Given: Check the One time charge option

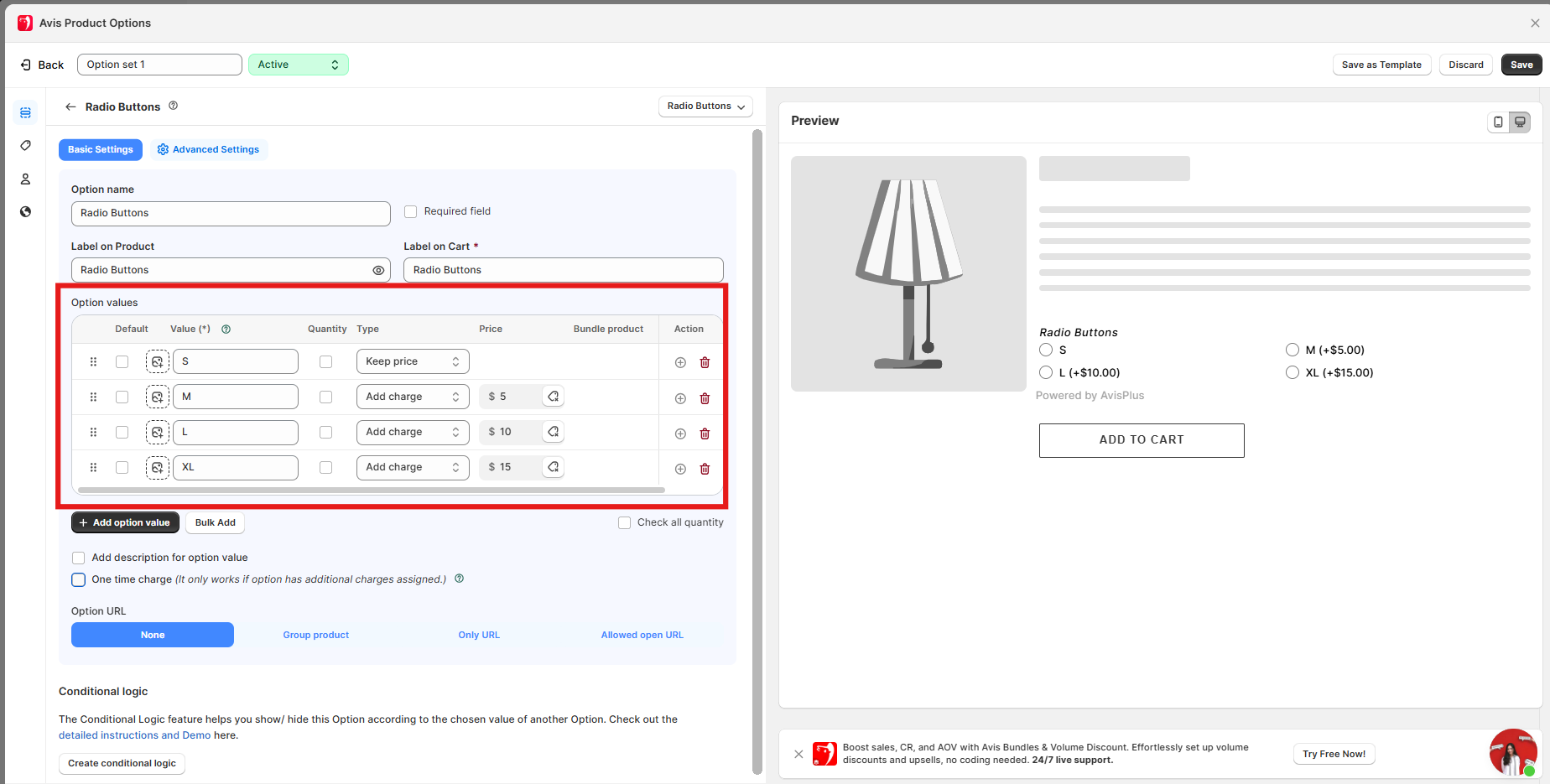Looking at the screenshot, I should pyautogui.click(x=79, y=579).
